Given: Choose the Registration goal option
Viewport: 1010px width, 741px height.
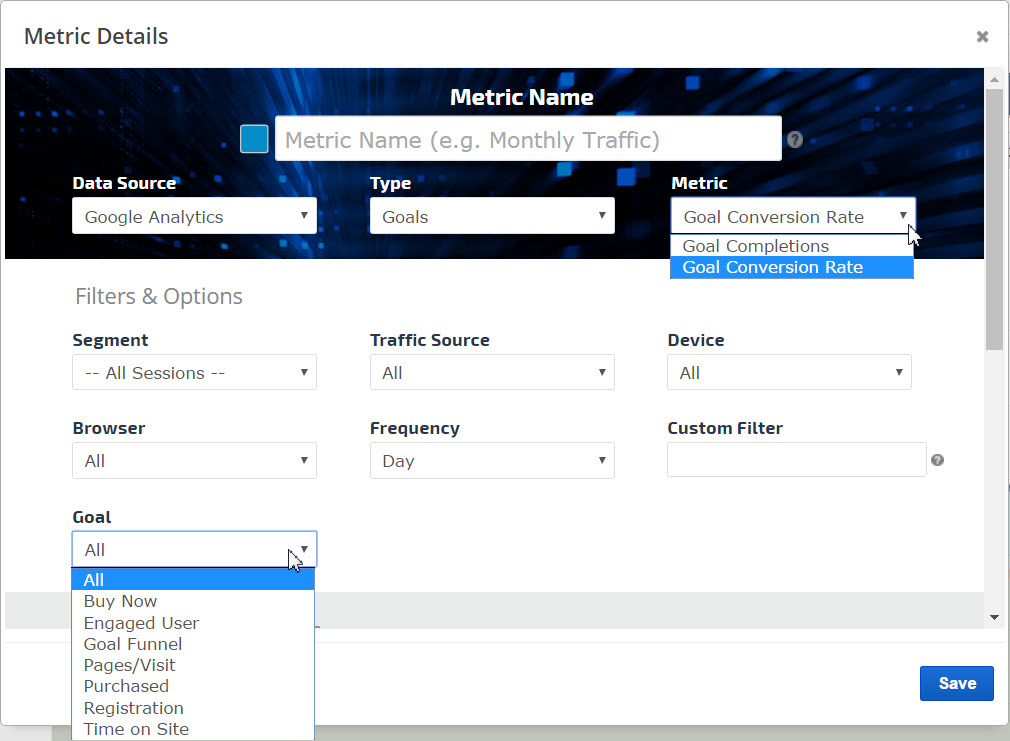Looking at the screenshot, I should click(133, 708).
